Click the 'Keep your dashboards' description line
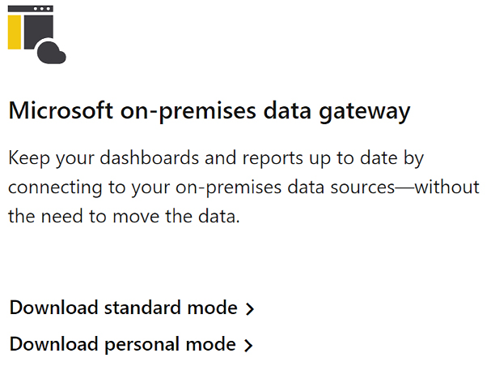 216,159
